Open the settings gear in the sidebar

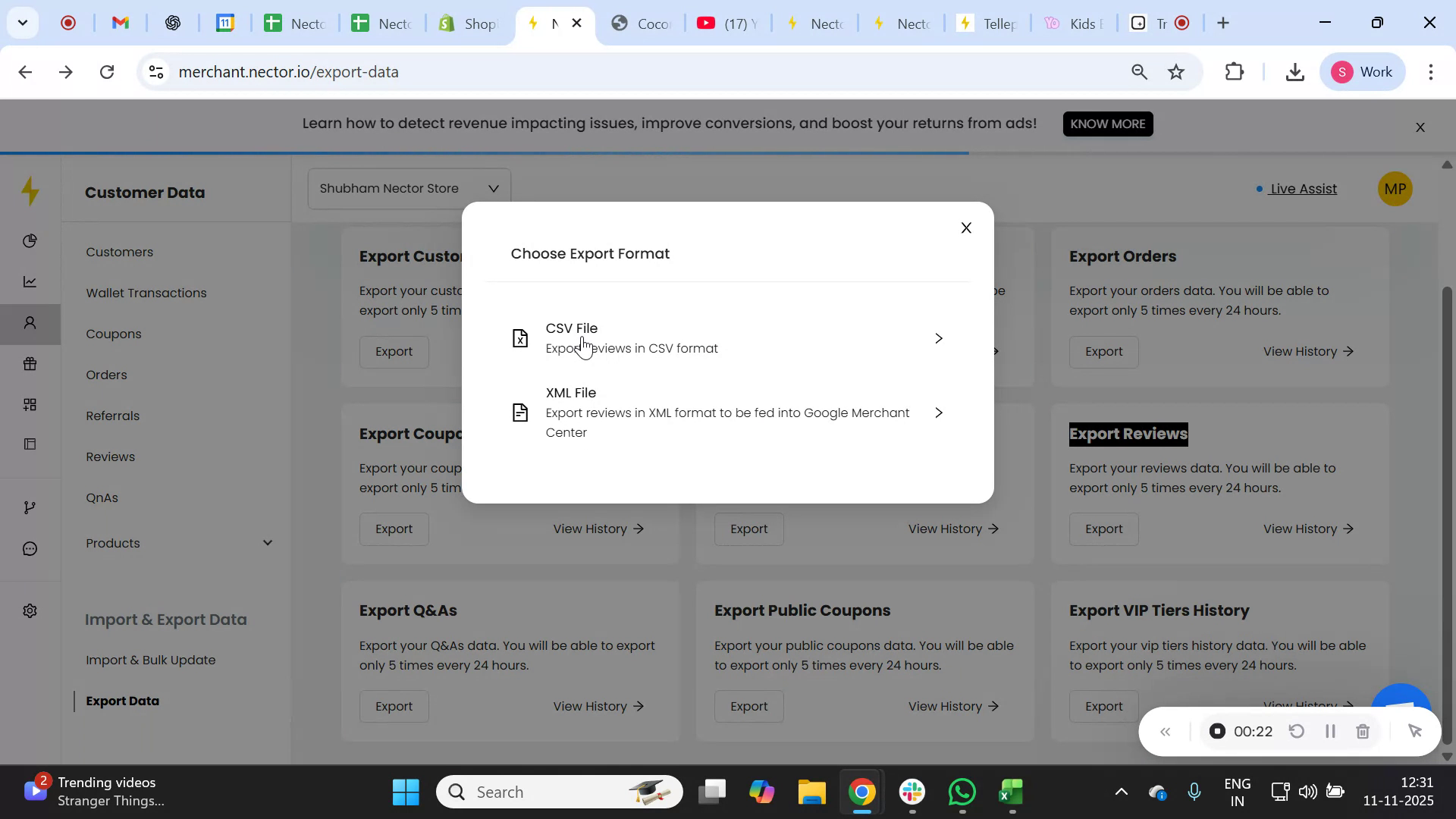[x=30, y=610]
